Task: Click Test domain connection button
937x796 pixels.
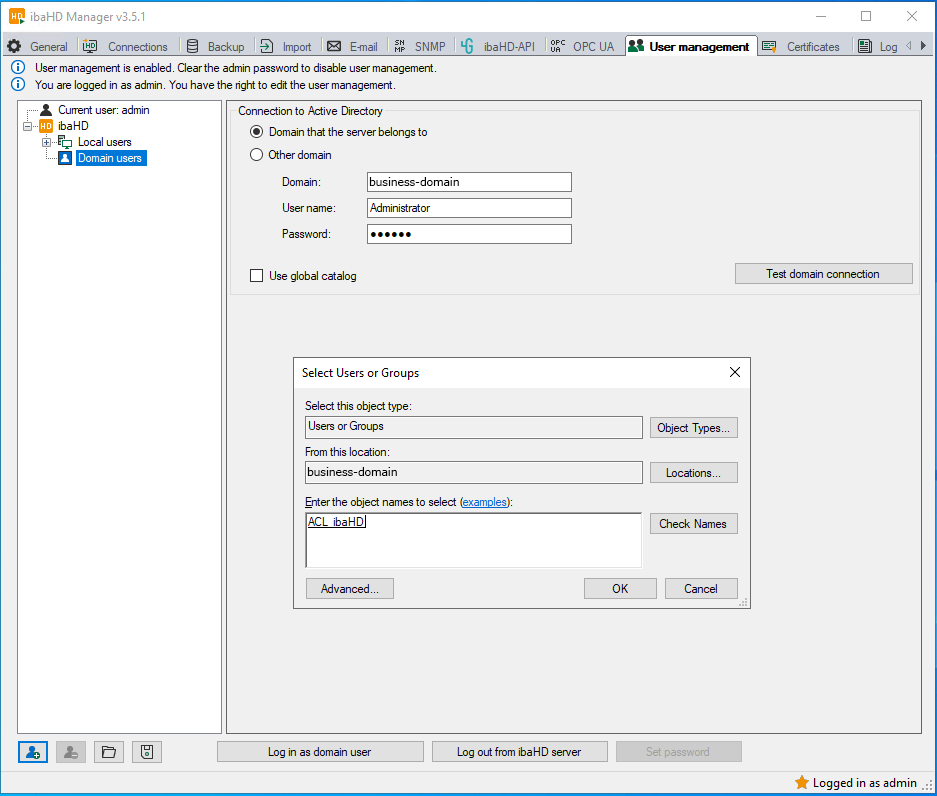Action: tap(823, 274)
